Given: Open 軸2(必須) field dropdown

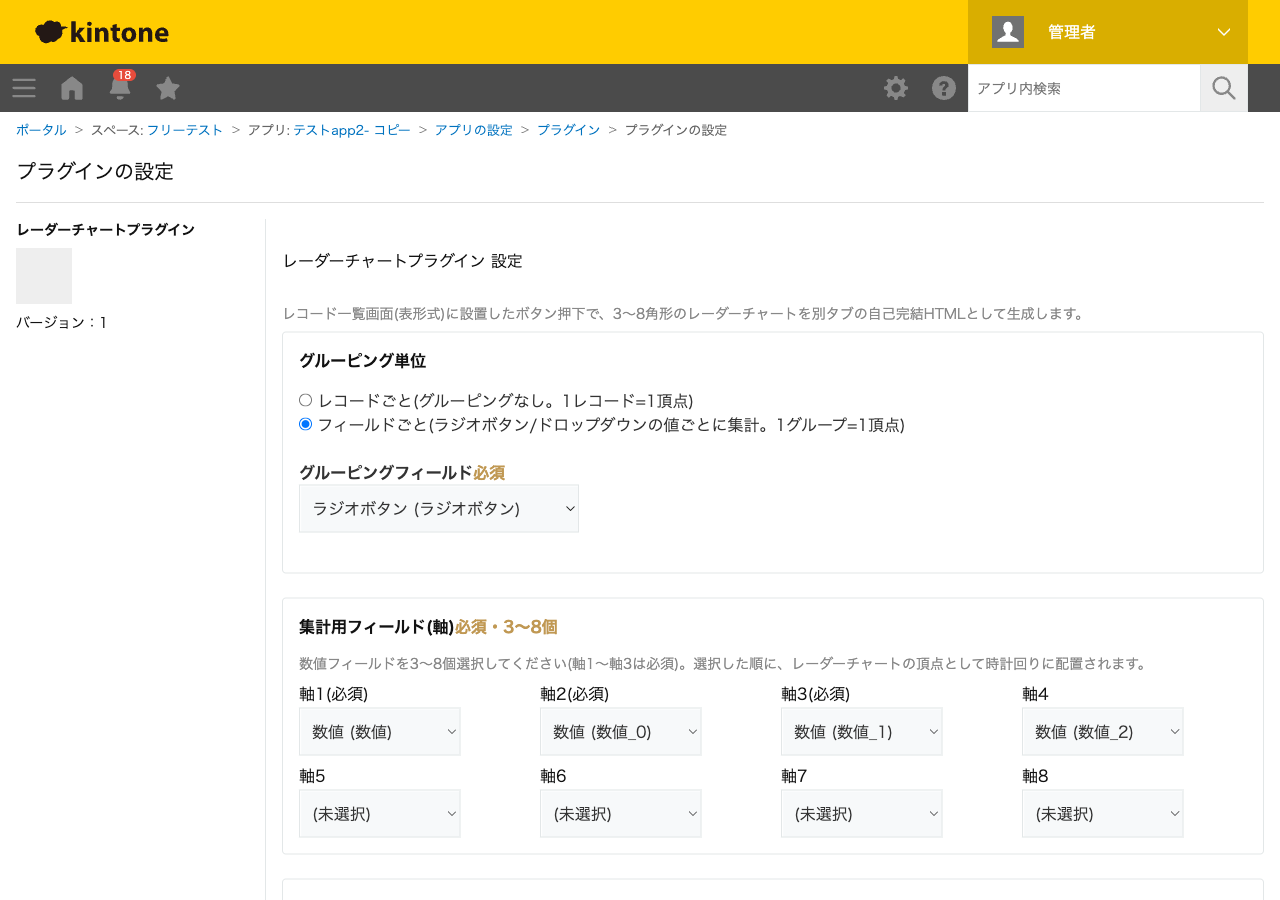Looking at the screenshot, I should (x=621, y=731).
